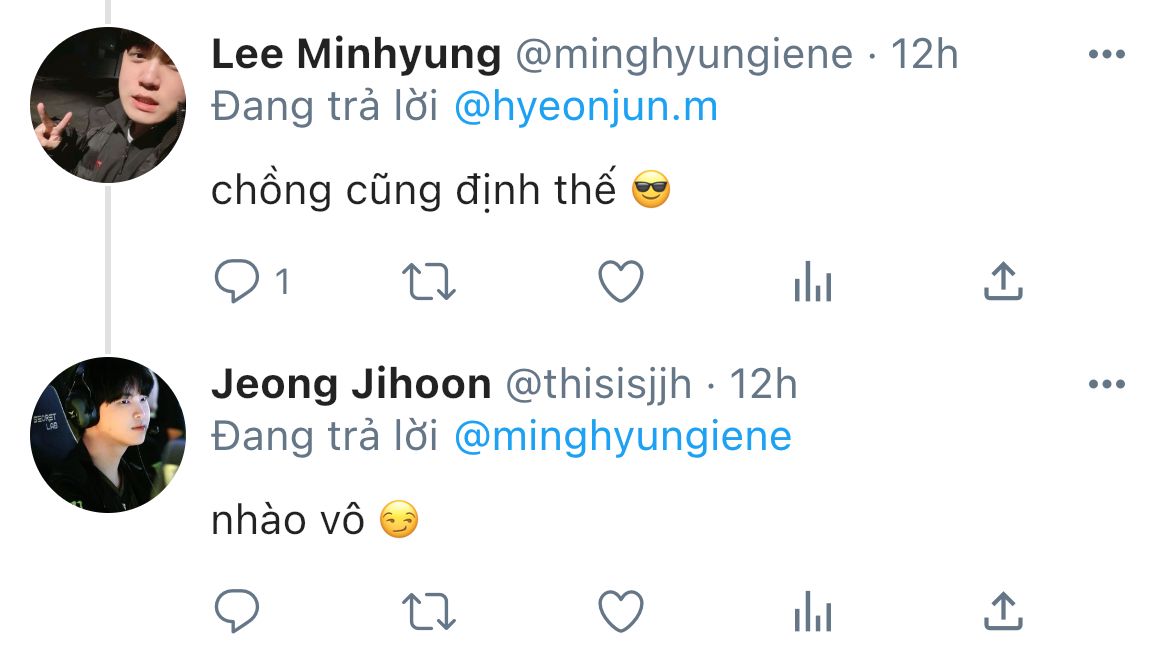Viewport: 1170px width, 660px height.
Task: Share Jeong Jihoon's tweet
Action: tap(1003, 609)
